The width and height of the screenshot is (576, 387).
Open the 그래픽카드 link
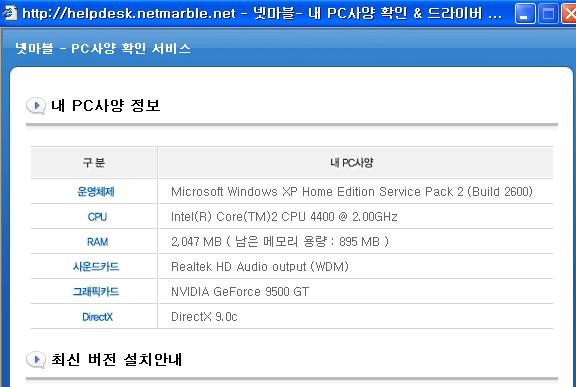pos(96,292)
